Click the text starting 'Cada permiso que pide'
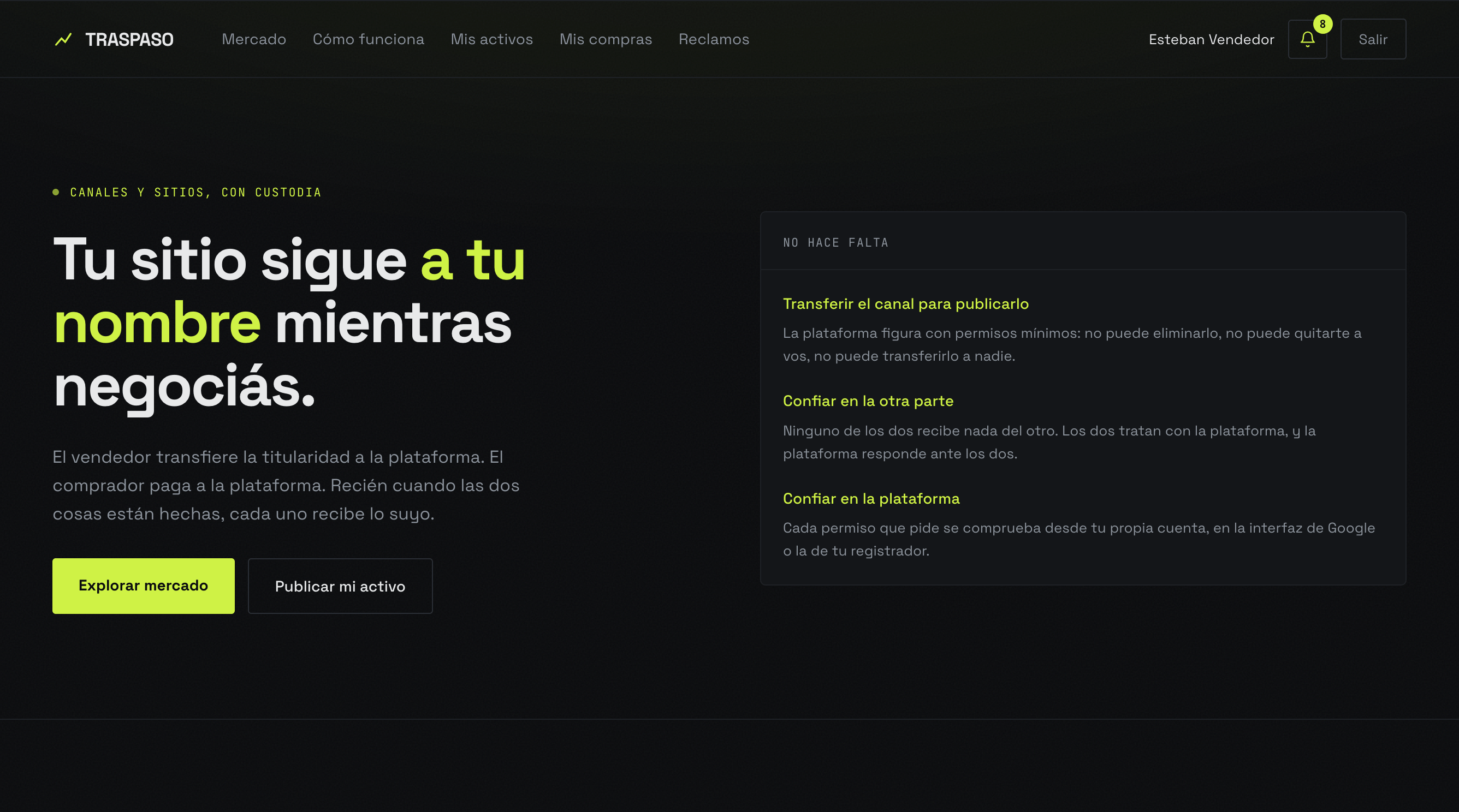 (1078, 539)
